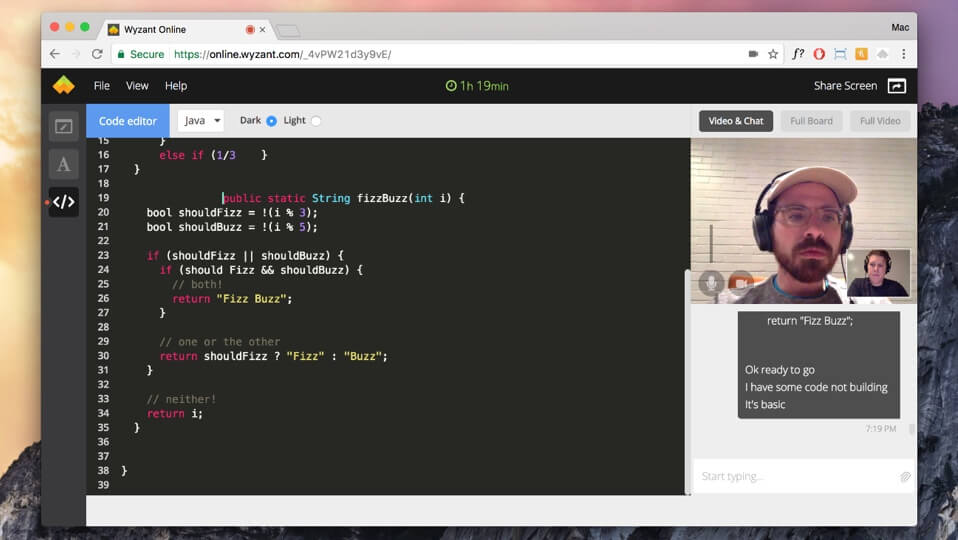Select the code editor brackets icon

[63, 202]
